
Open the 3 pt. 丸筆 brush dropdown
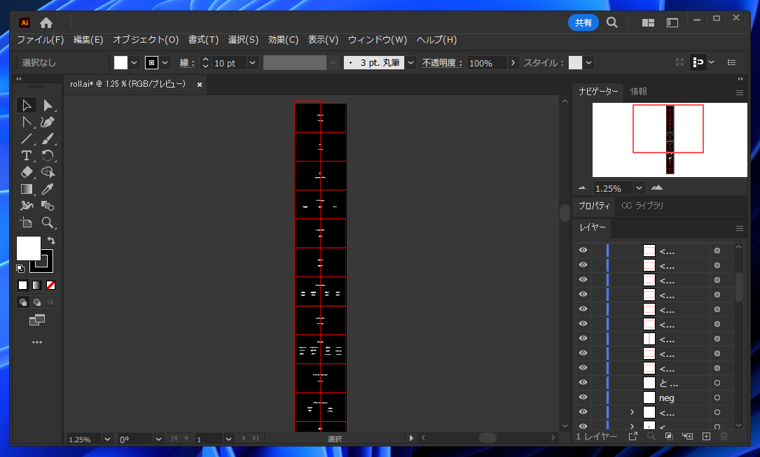[x=411, y=63]
